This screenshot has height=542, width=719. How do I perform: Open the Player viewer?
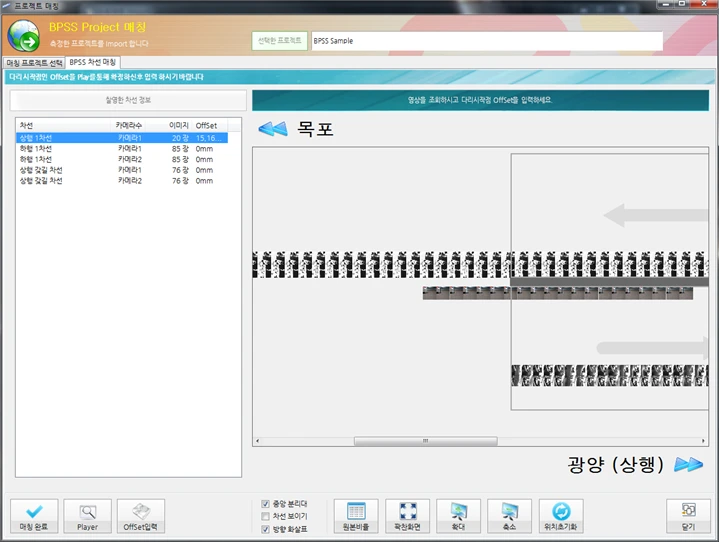pos(87,516)
